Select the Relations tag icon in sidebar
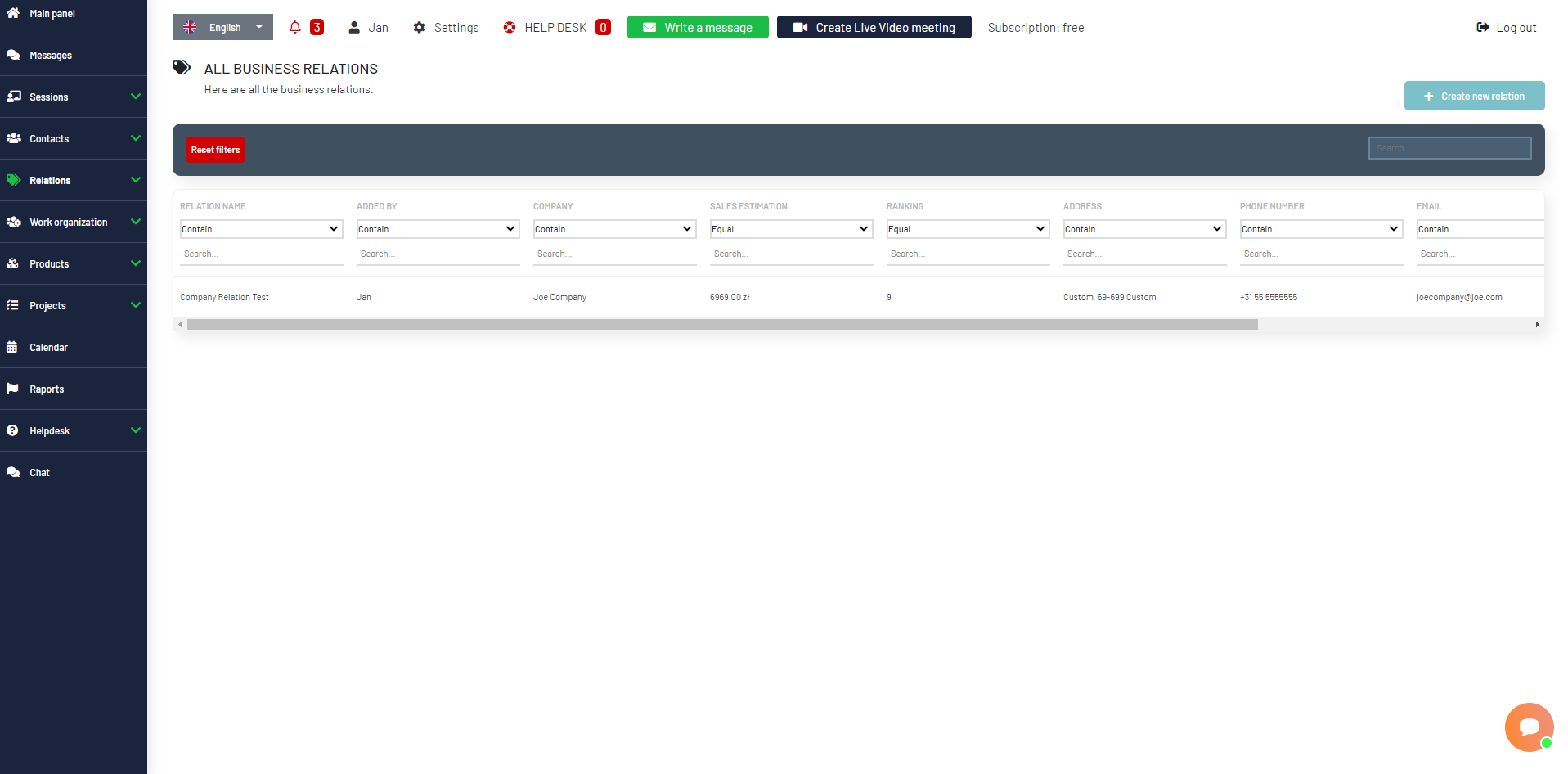This screenshot has height=774, width=1568. 14,180
